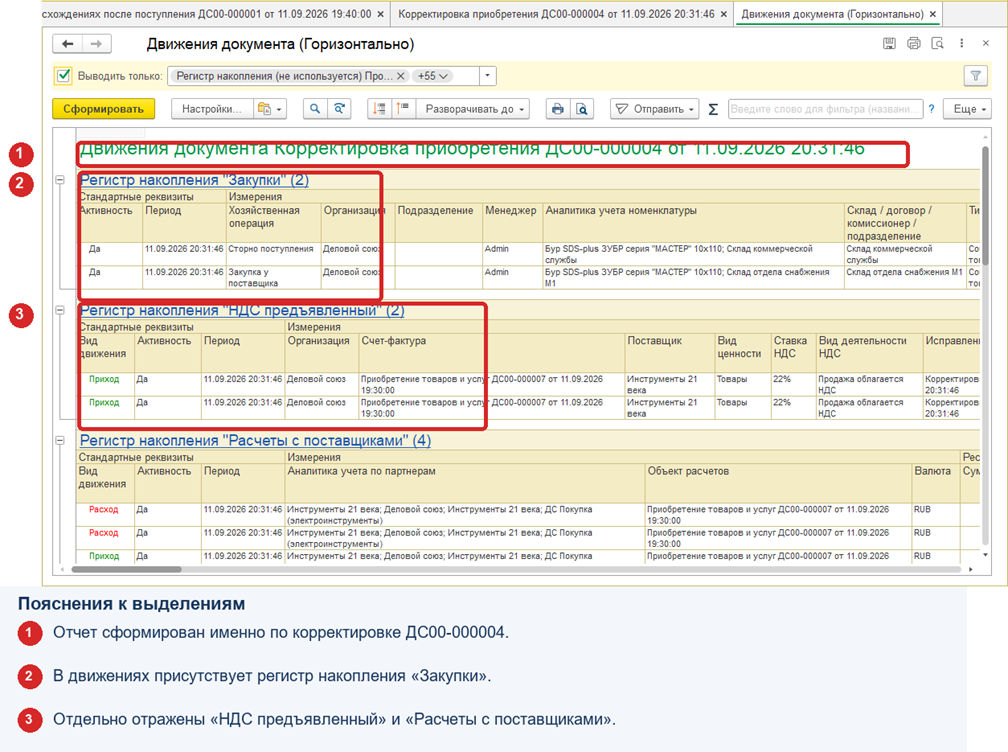Open the Регистр накопления "Закупки" link

click(194, 180)
